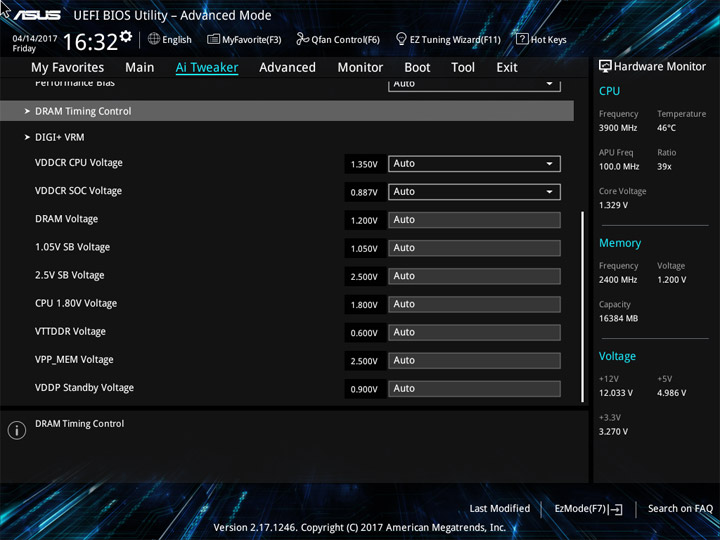720x540 pixels.
Task: Click +5V reading 4.986 V
Action: (x=671, y=393)
